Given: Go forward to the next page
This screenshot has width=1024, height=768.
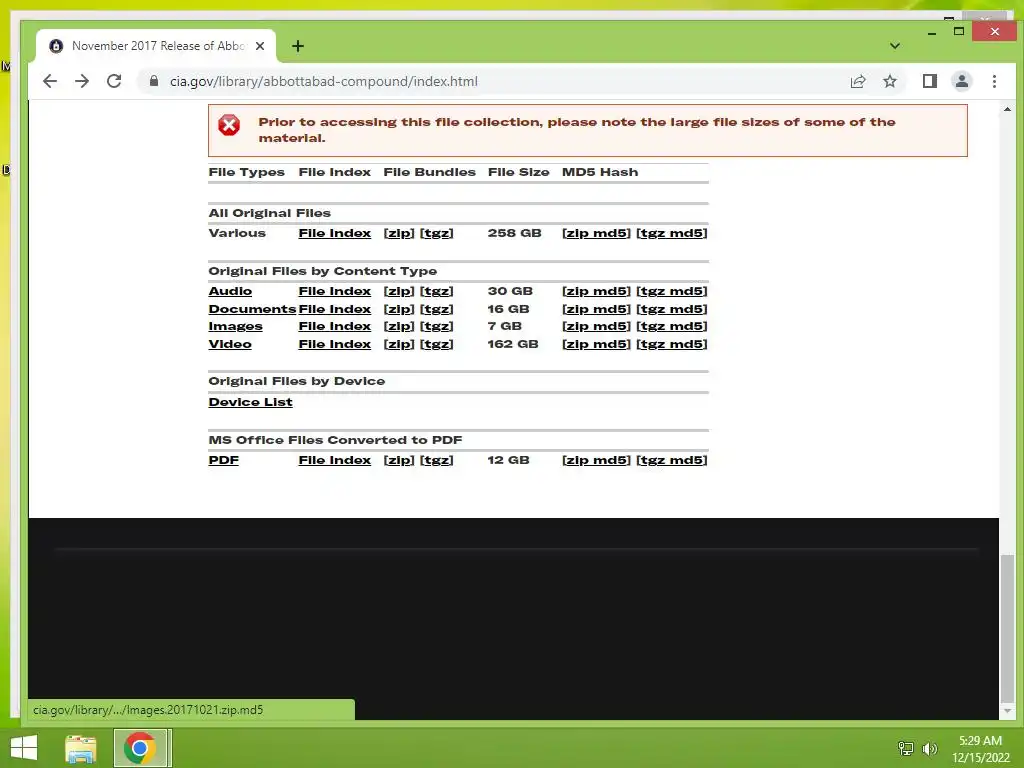Looking at the screenshot, I should 82,82.
